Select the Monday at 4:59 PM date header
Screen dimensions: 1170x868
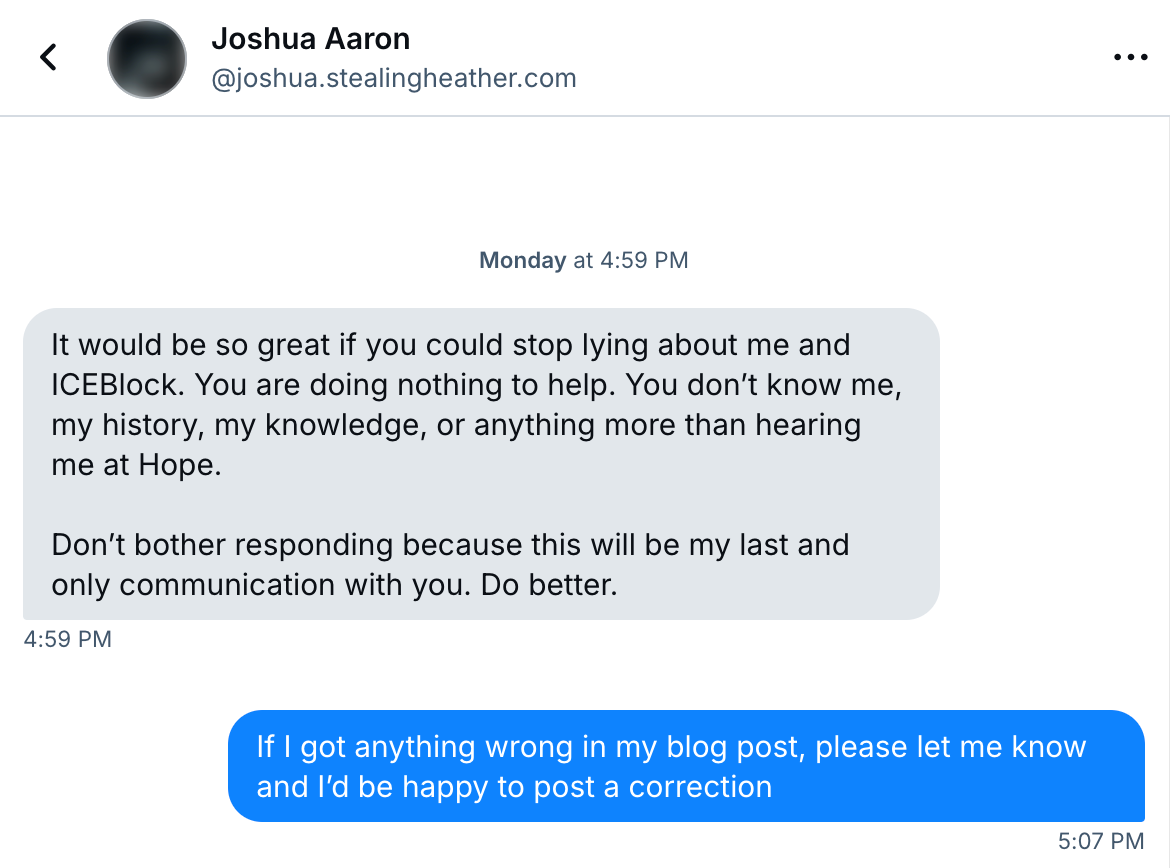tap(584, 260)
